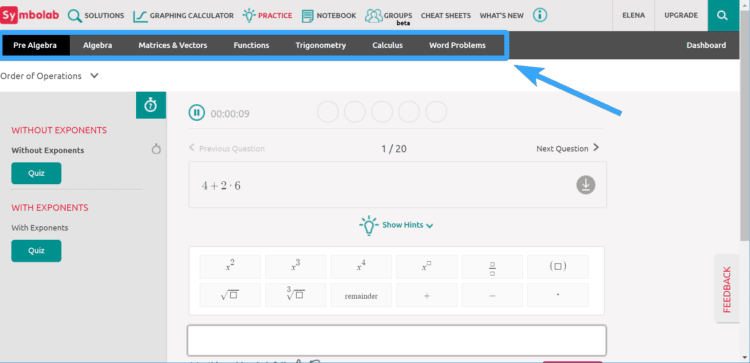Viewport: 750px width, 363px height.
Task: Start the With Exponents Quiz
Action: 36,251
